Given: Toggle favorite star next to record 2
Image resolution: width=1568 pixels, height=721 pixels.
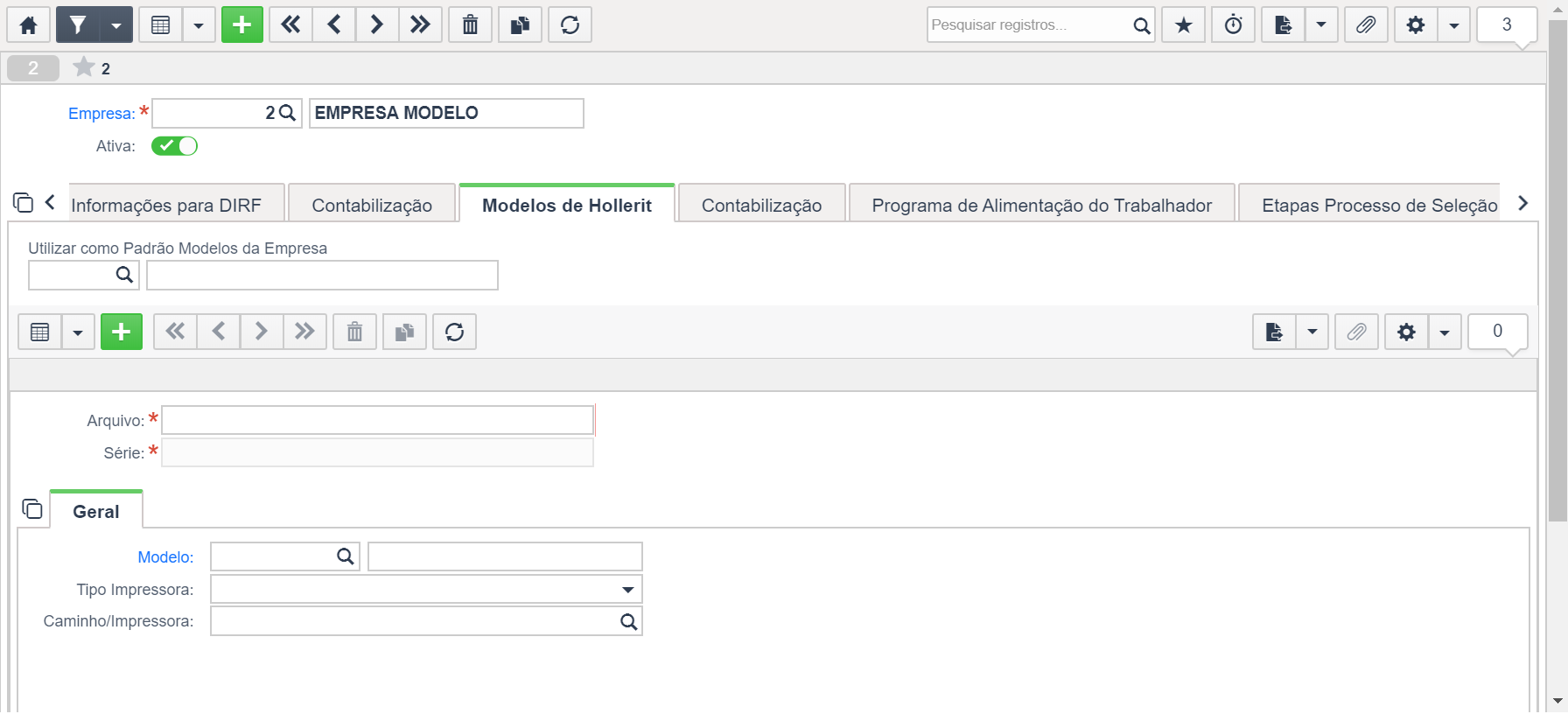Looking at the screenshot, I should pos(84,67).
